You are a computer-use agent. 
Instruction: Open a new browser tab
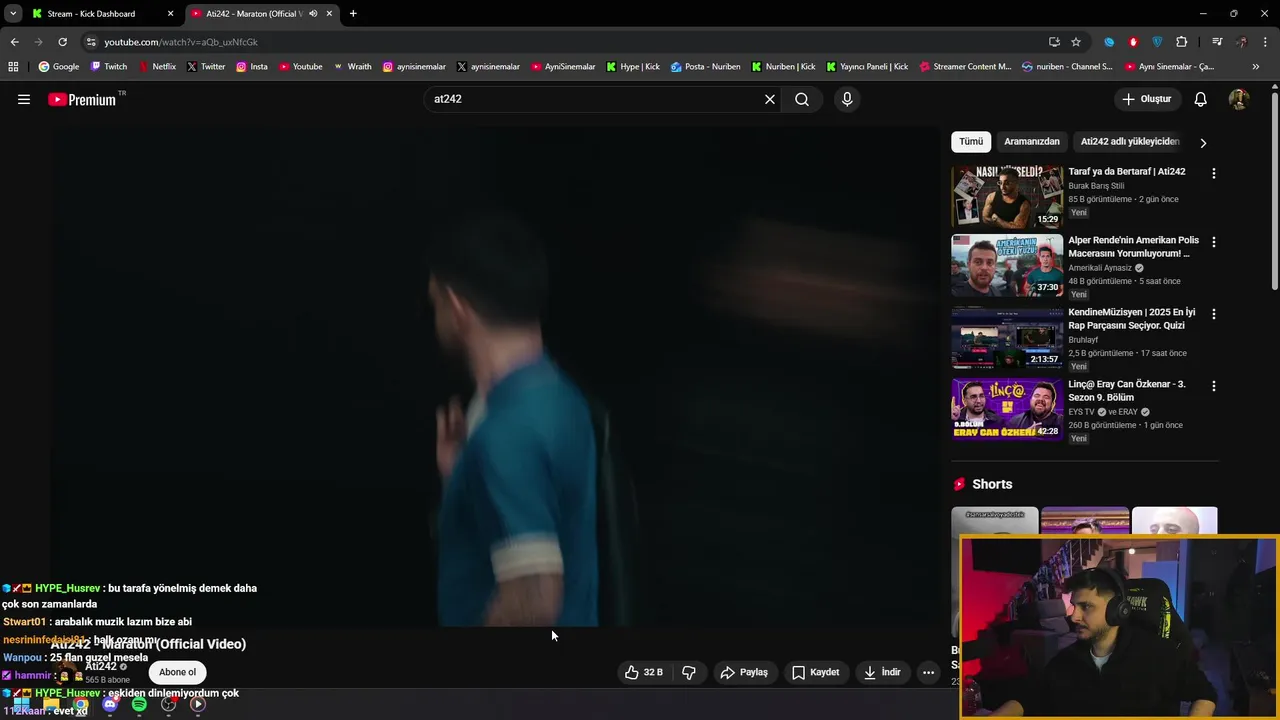pyautogui.click(x=353, y=14)
